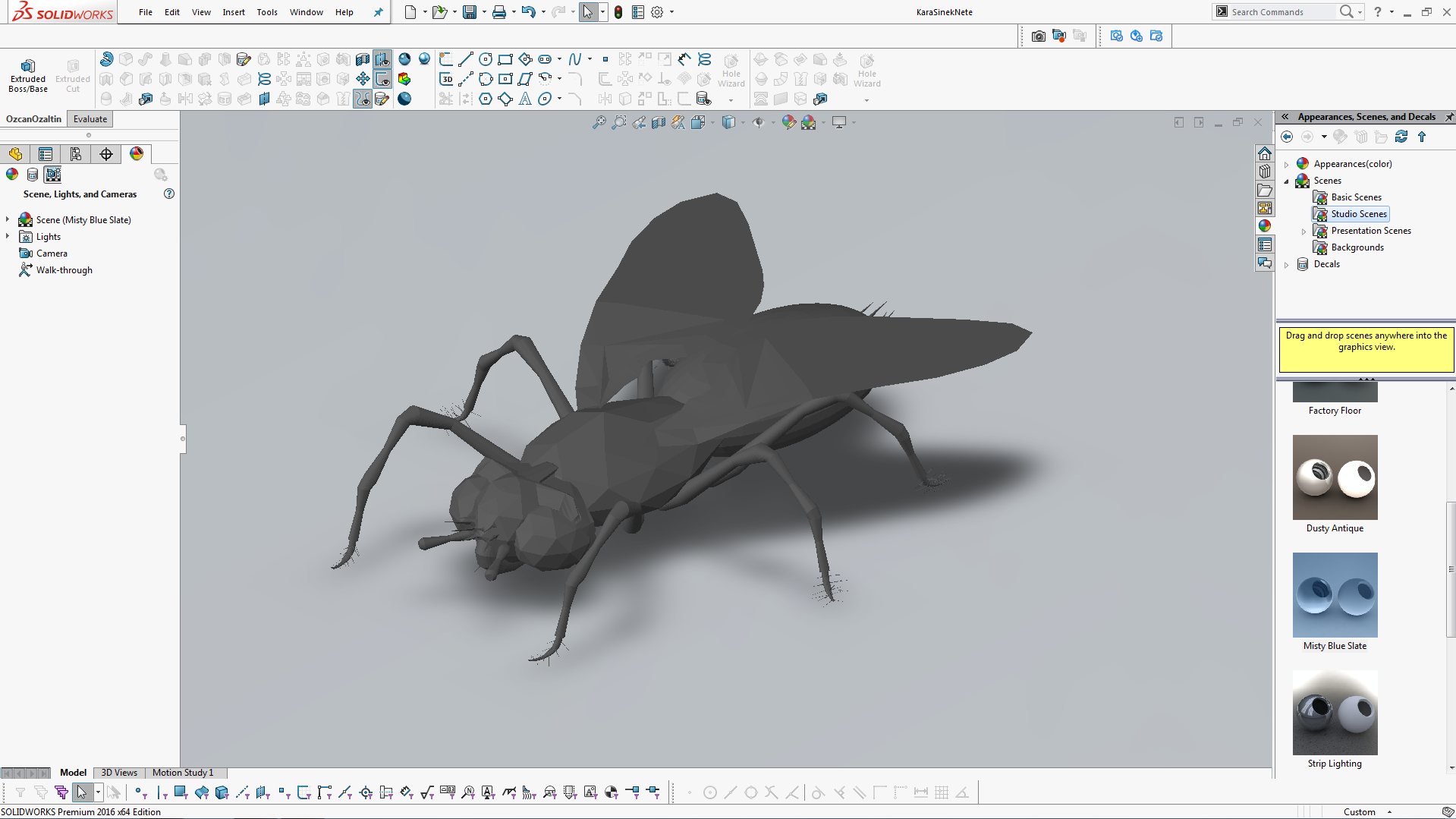The width and height of the screenshot is (1456, 819).
Task: Toggle the View Appearances button
Action: click(x=12, y=175)
